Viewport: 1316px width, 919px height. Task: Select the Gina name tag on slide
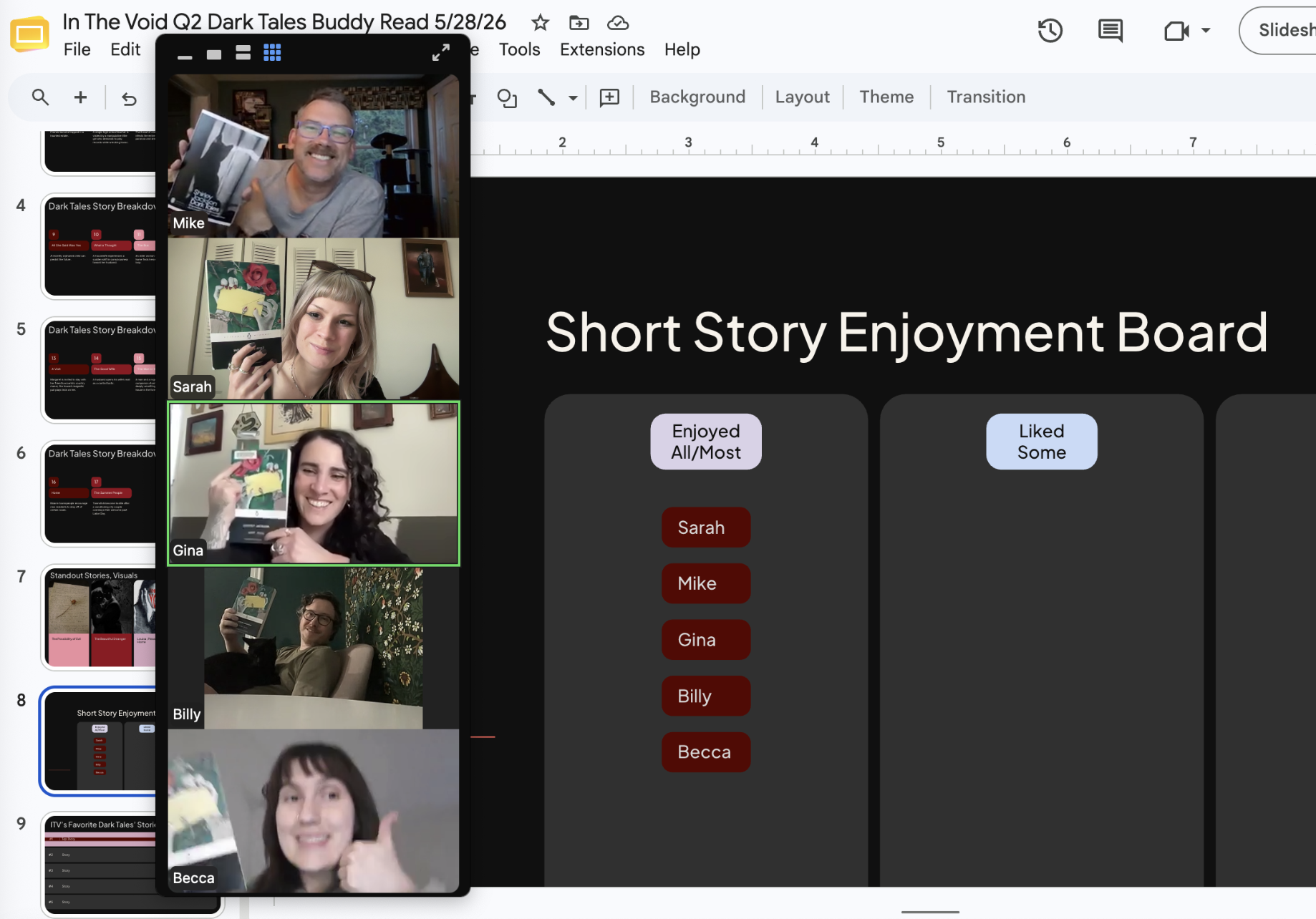tap(706, 640)
